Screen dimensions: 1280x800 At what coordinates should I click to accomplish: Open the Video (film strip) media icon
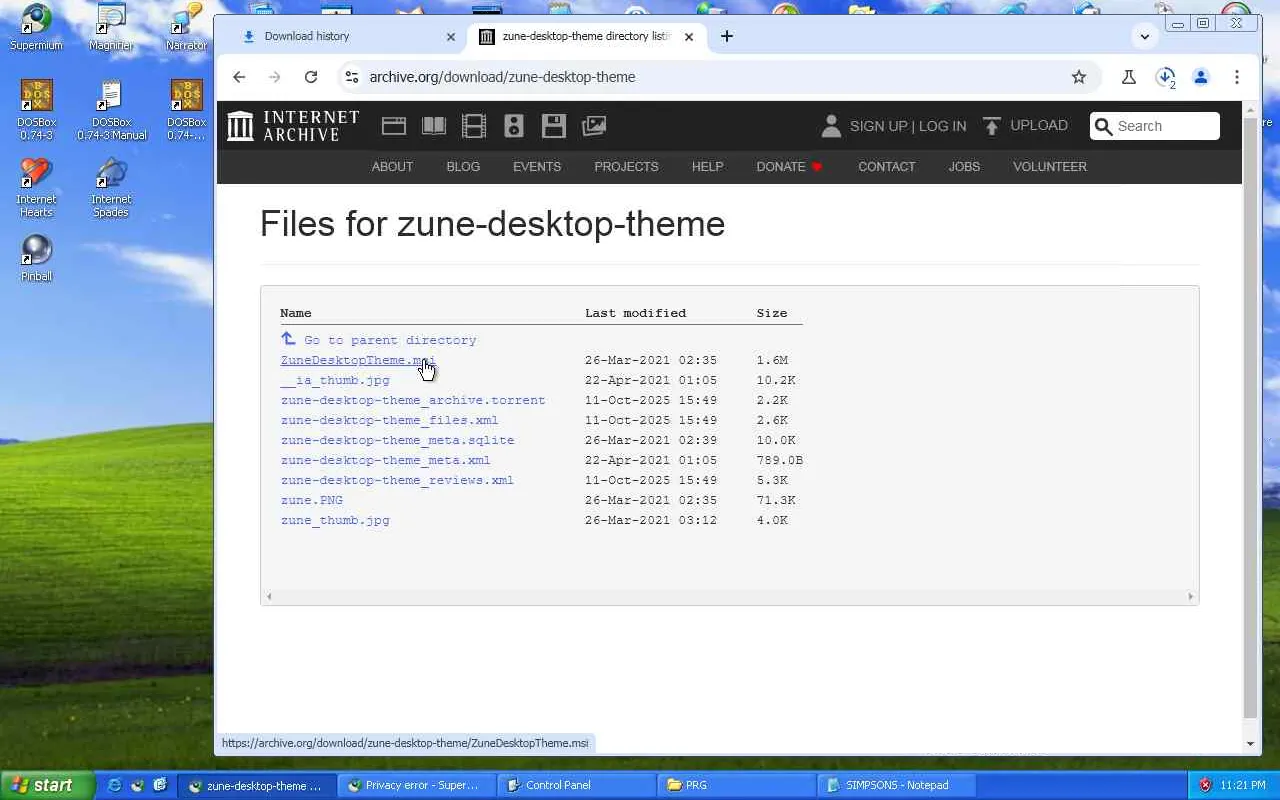474,126
